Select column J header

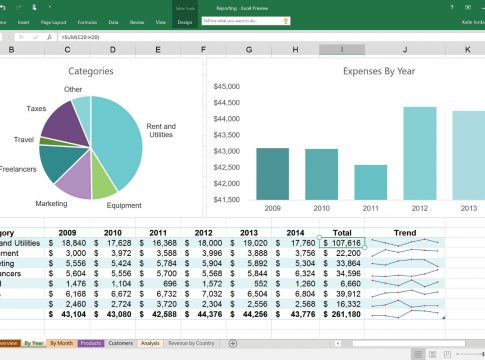[405, 50]
